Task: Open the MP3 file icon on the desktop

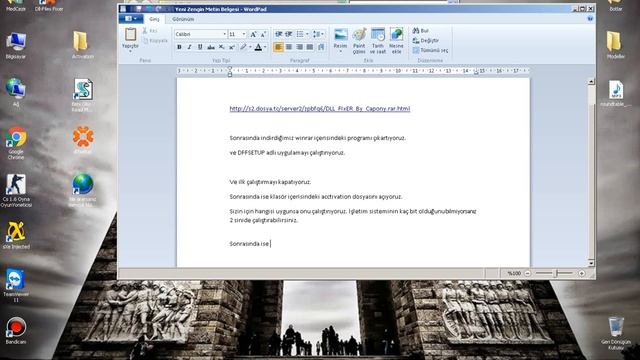Action: coord(616,93)
